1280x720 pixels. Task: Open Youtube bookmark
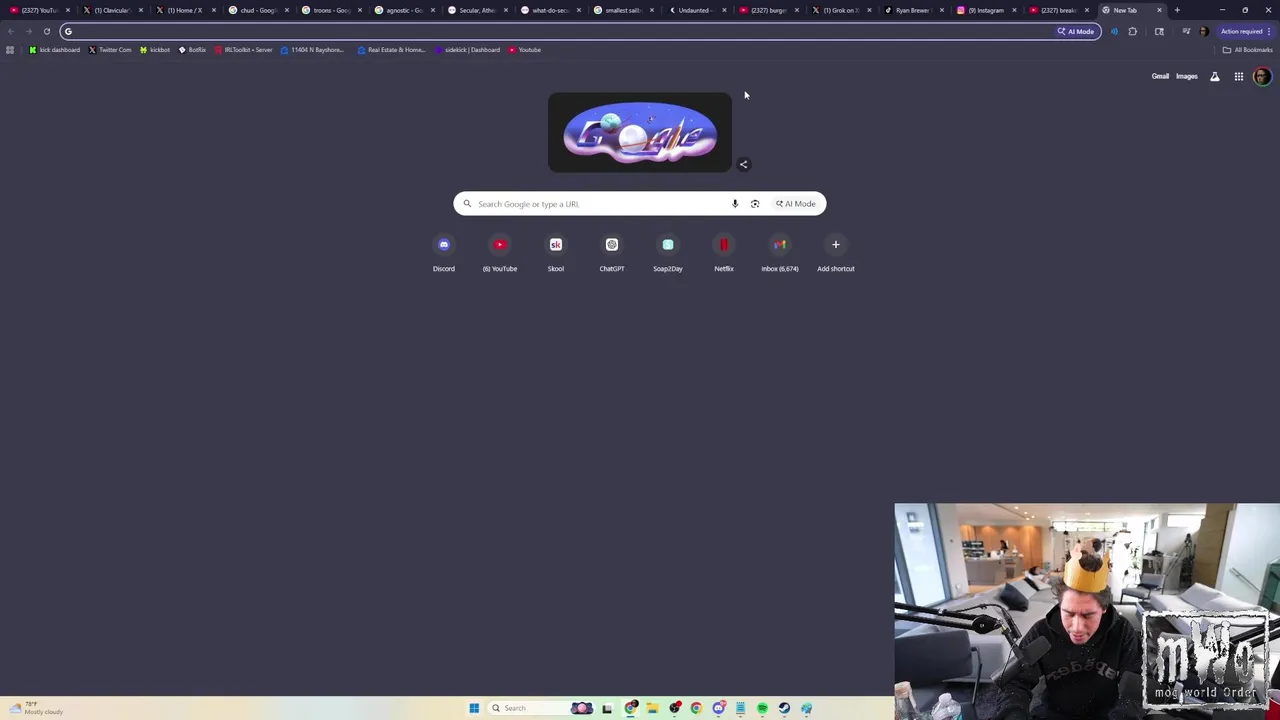click(525, 50)
